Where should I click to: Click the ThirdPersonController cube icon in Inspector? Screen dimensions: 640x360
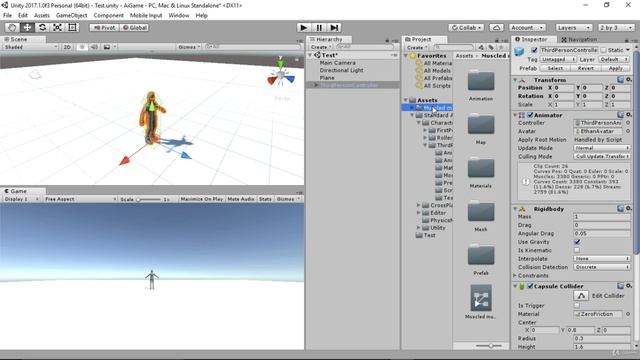pyautogui.click(x=520, y=51)
